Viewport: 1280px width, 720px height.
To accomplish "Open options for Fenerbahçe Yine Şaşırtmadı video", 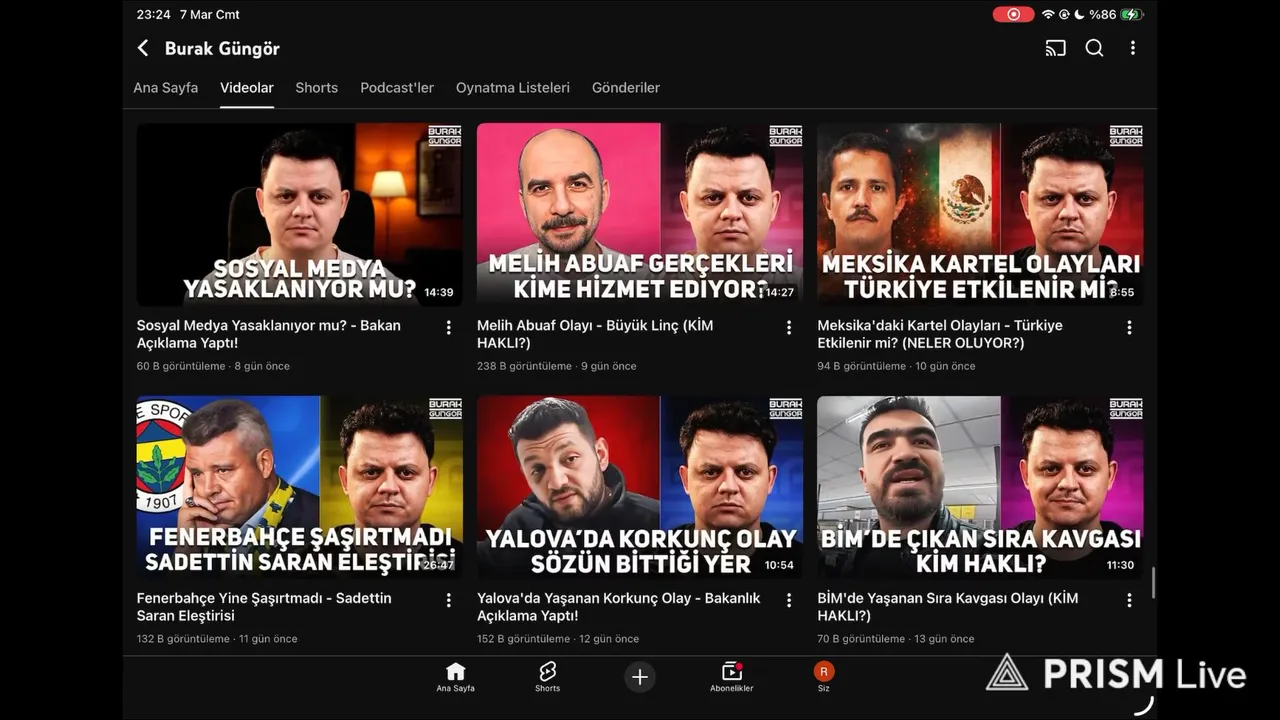I will point(448,600).
